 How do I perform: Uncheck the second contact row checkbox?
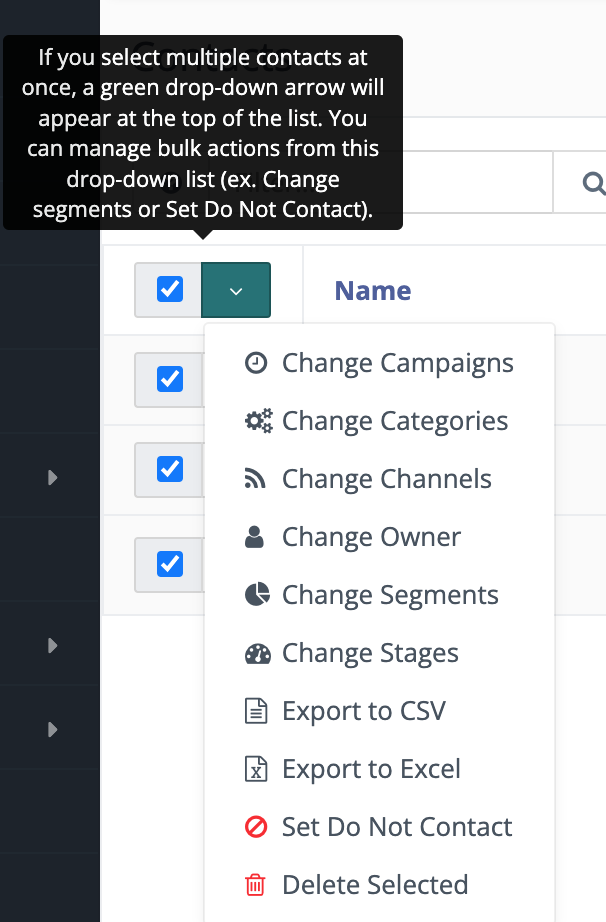pyautogui.click(x=170, y=468)
